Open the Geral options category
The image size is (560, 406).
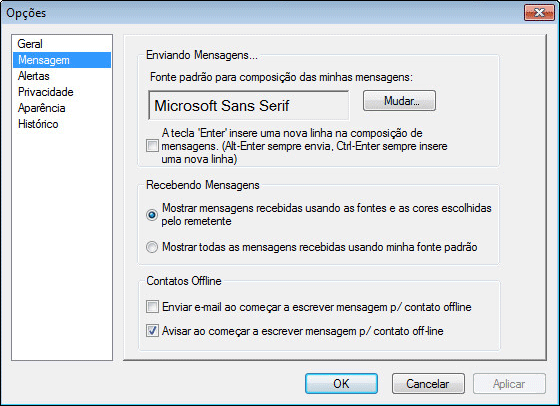pyautogui.click(x=30, y=44)
